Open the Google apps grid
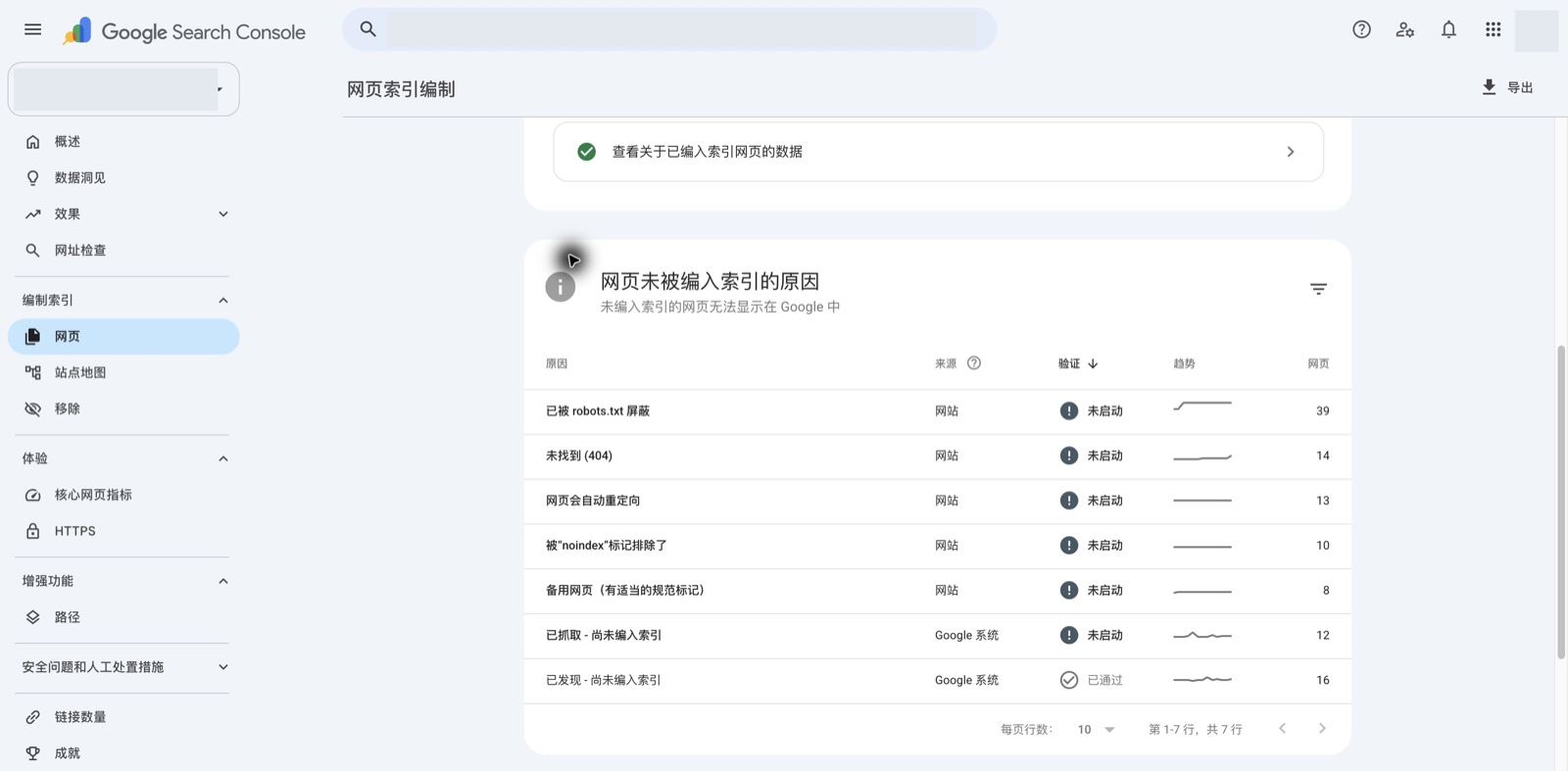1568x771 pixels. [x=1493, y=29]
